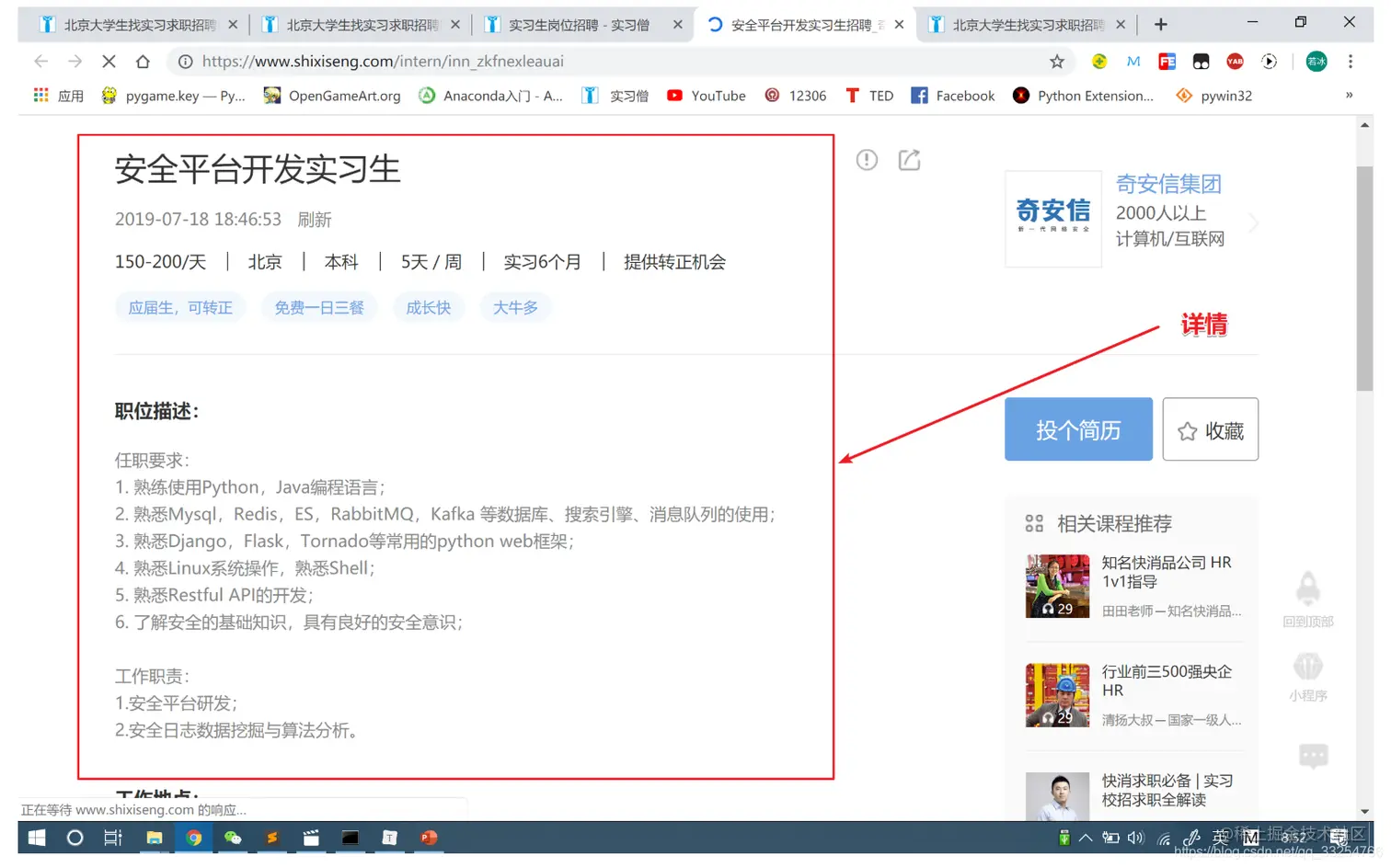Toggle the bookmark star in the address bar
The height and width of the screenshot is (868, 1391).
pos(1056,61)
